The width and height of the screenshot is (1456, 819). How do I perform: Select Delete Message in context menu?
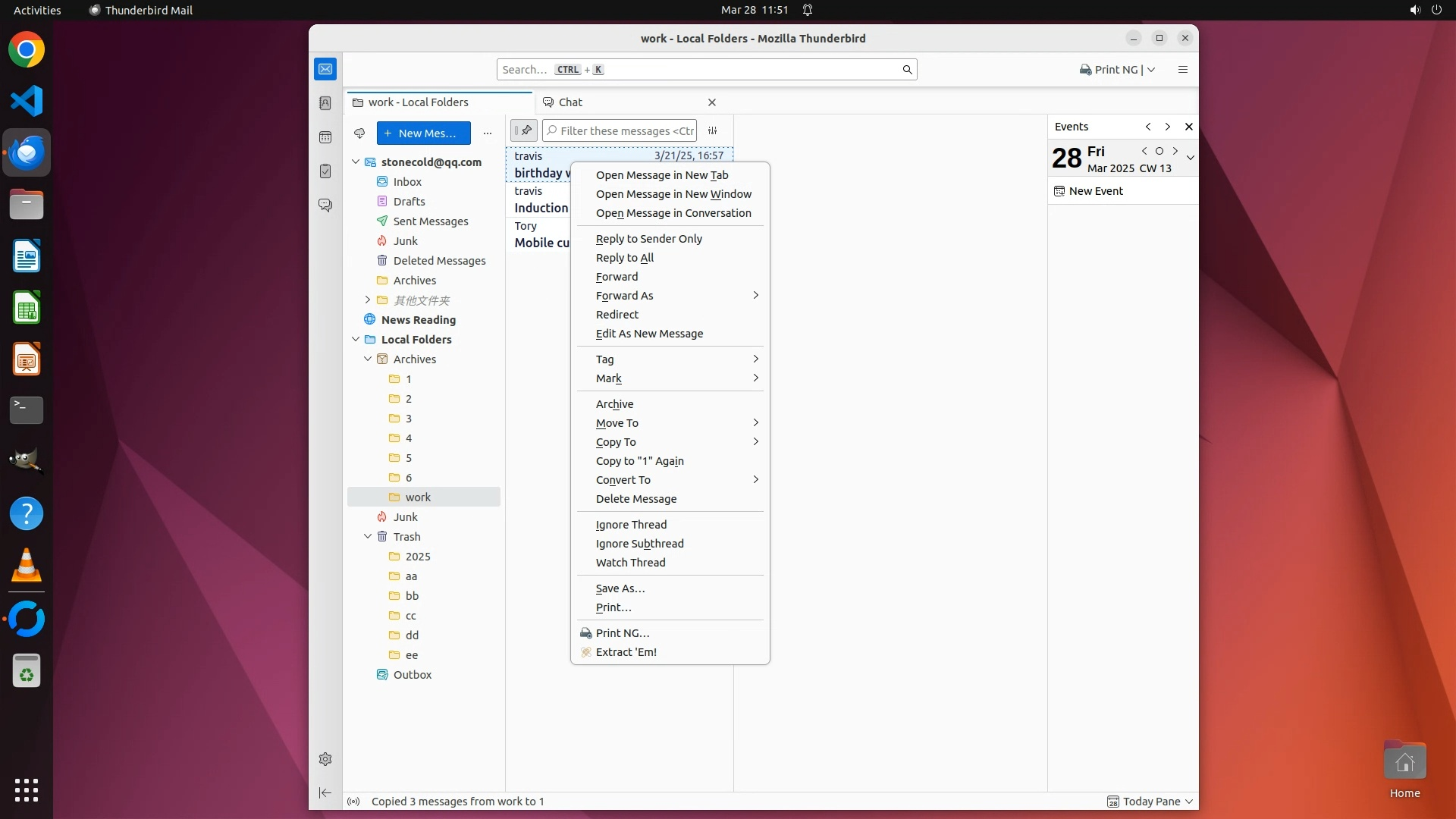point(635,499)
